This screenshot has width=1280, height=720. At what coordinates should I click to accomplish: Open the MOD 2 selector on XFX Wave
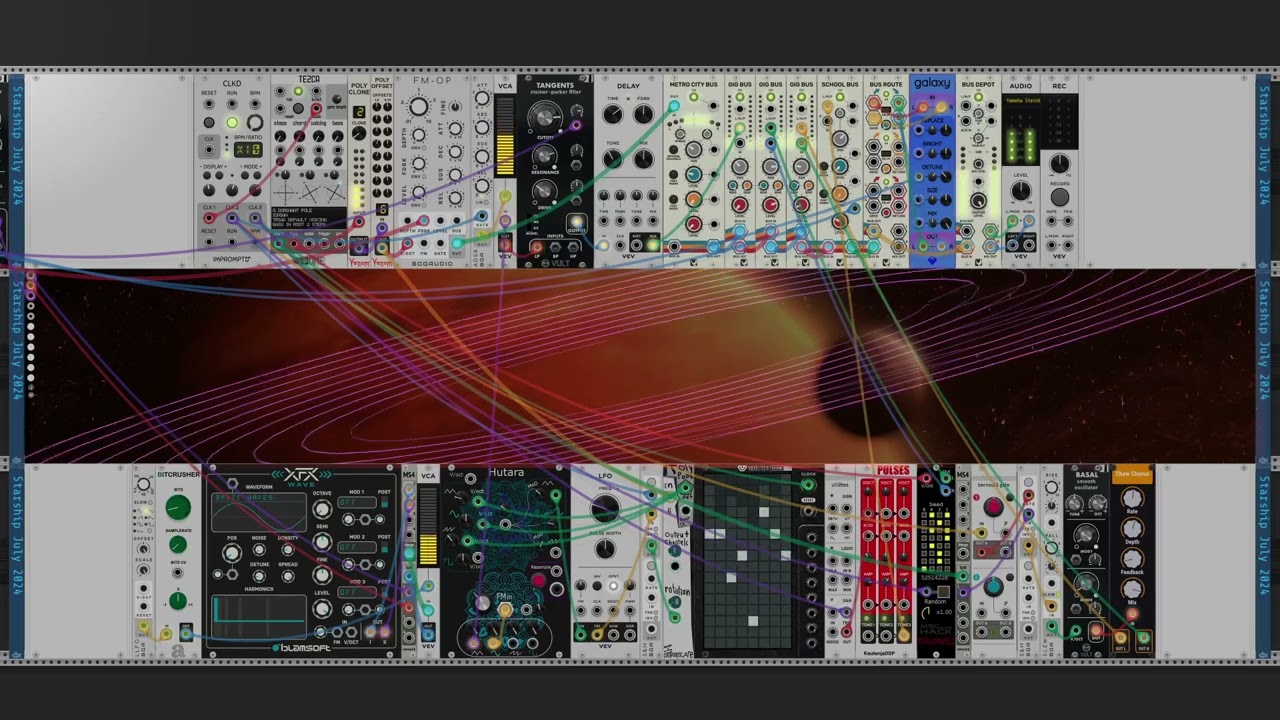click(356, 547)
